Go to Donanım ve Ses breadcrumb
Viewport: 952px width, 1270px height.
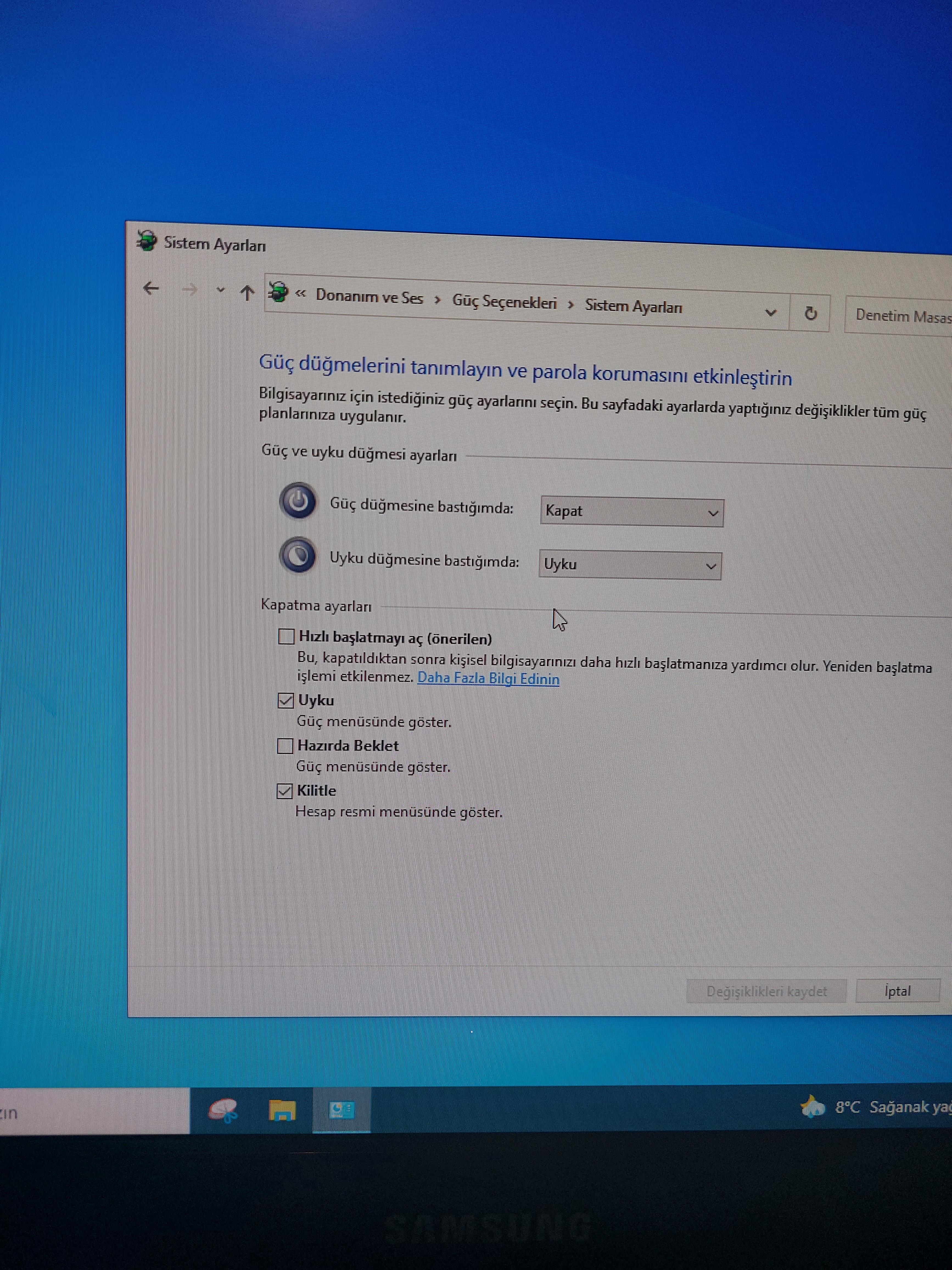369,297
